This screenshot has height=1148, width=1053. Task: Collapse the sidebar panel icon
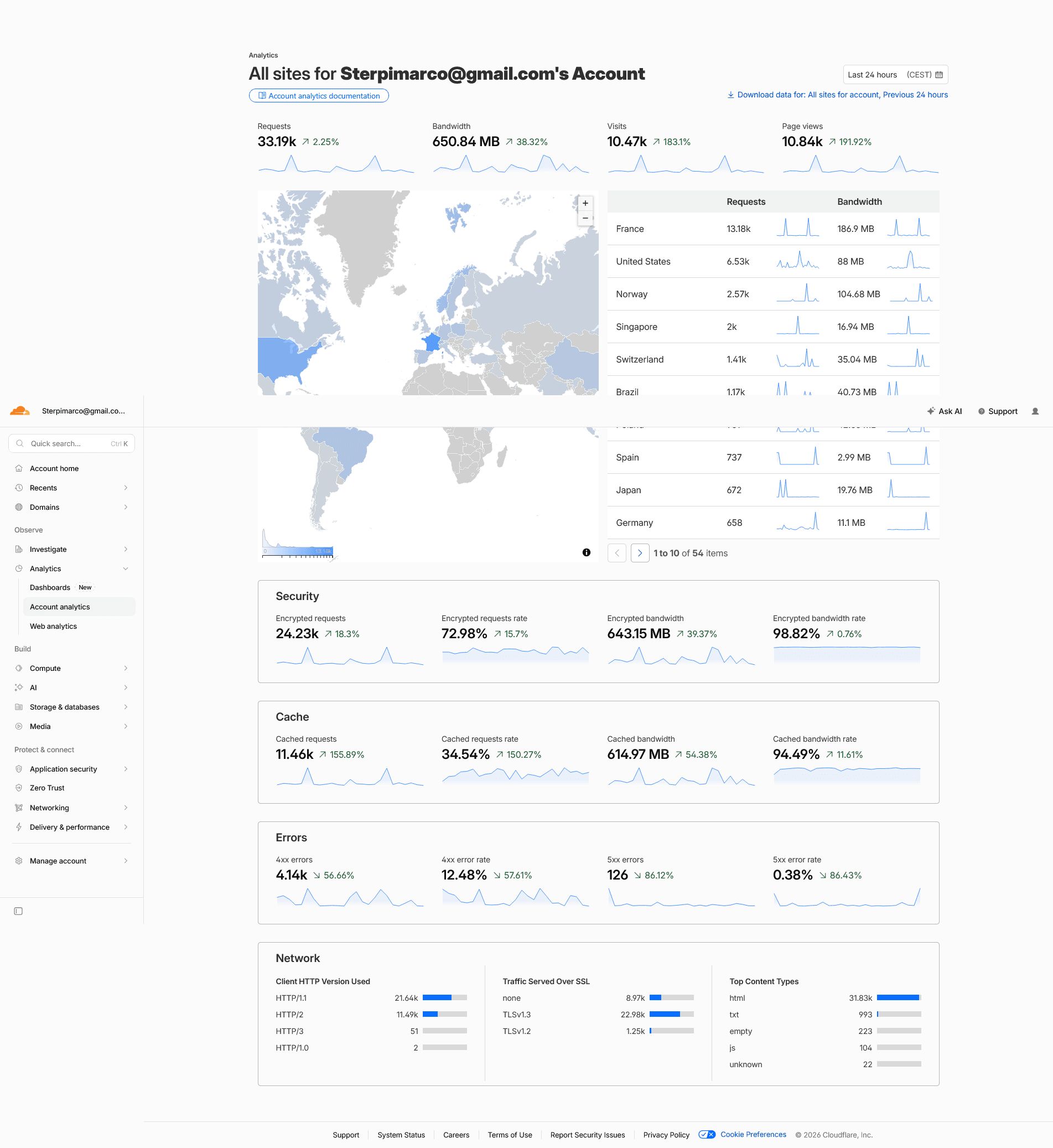[18, 911]
